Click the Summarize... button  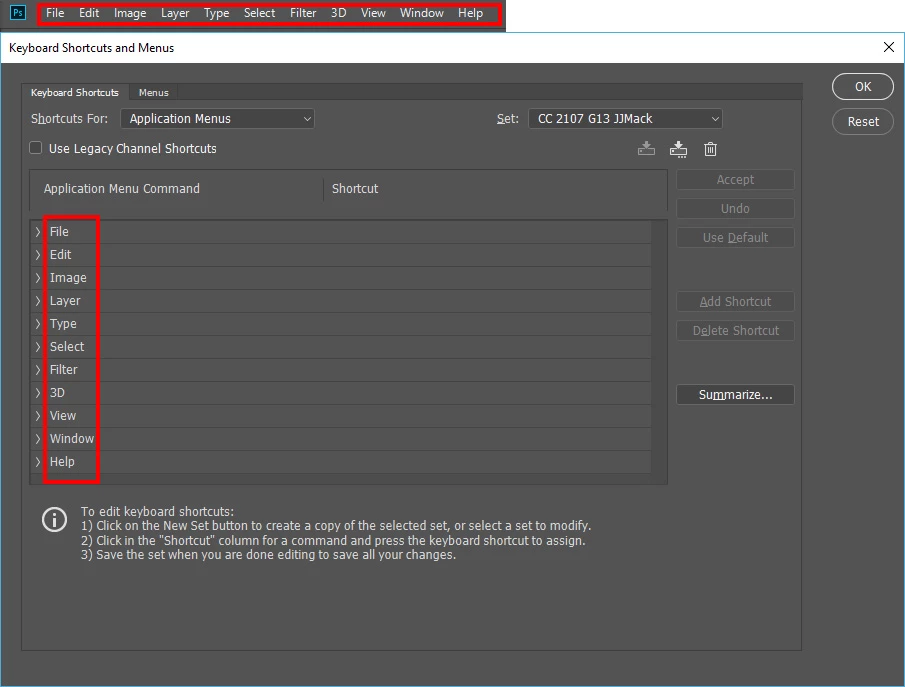pos(735,395)
